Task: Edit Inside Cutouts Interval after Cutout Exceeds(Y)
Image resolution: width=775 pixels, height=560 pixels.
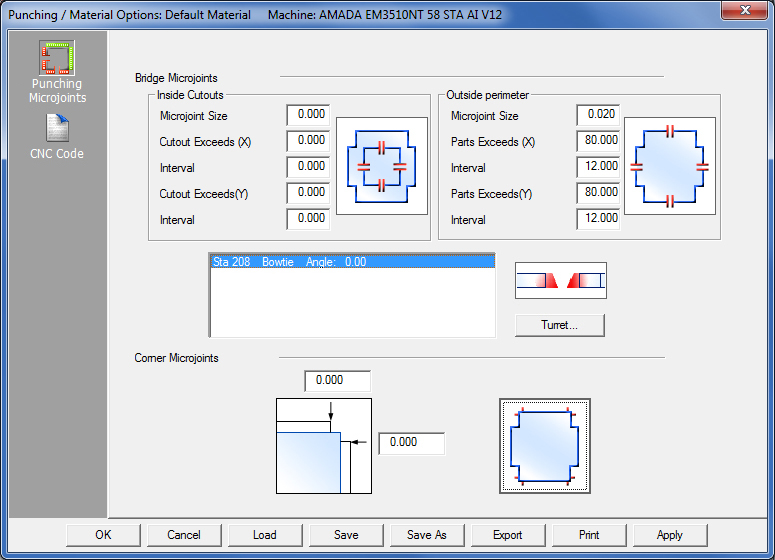Action: pyautogui.click(x=308, y=219)
